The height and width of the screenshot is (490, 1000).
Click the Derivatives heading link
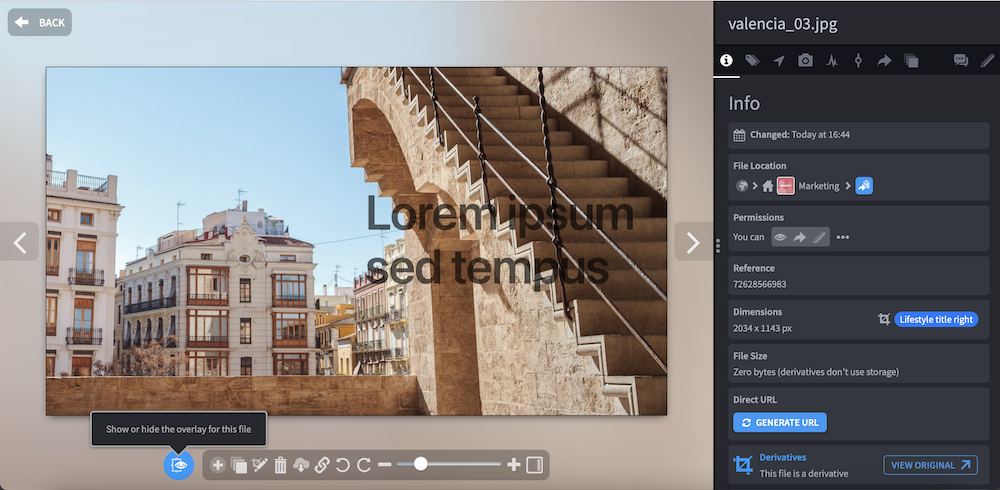783,457
